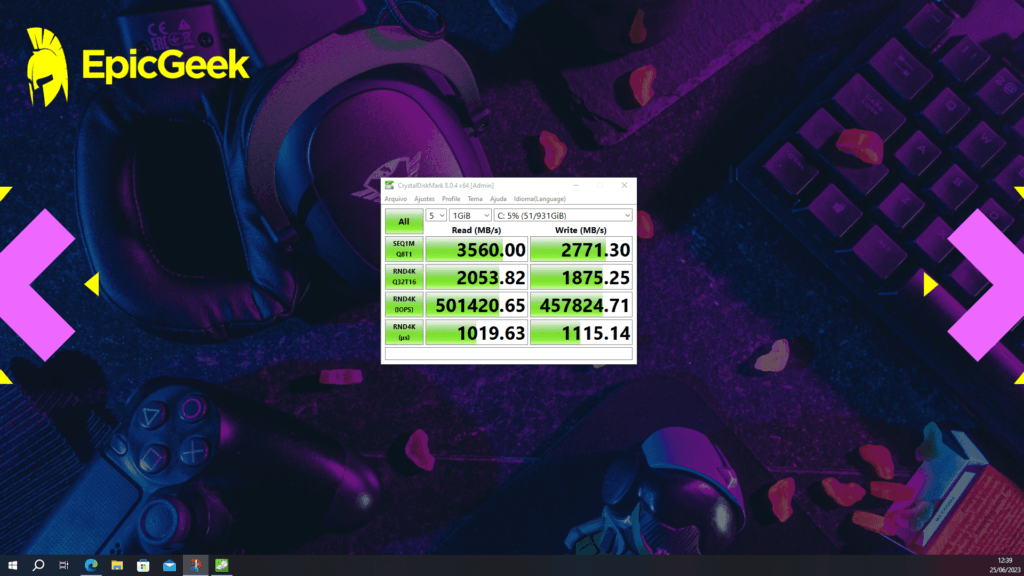Open File Explorer from the taskbar

(117, 565)
